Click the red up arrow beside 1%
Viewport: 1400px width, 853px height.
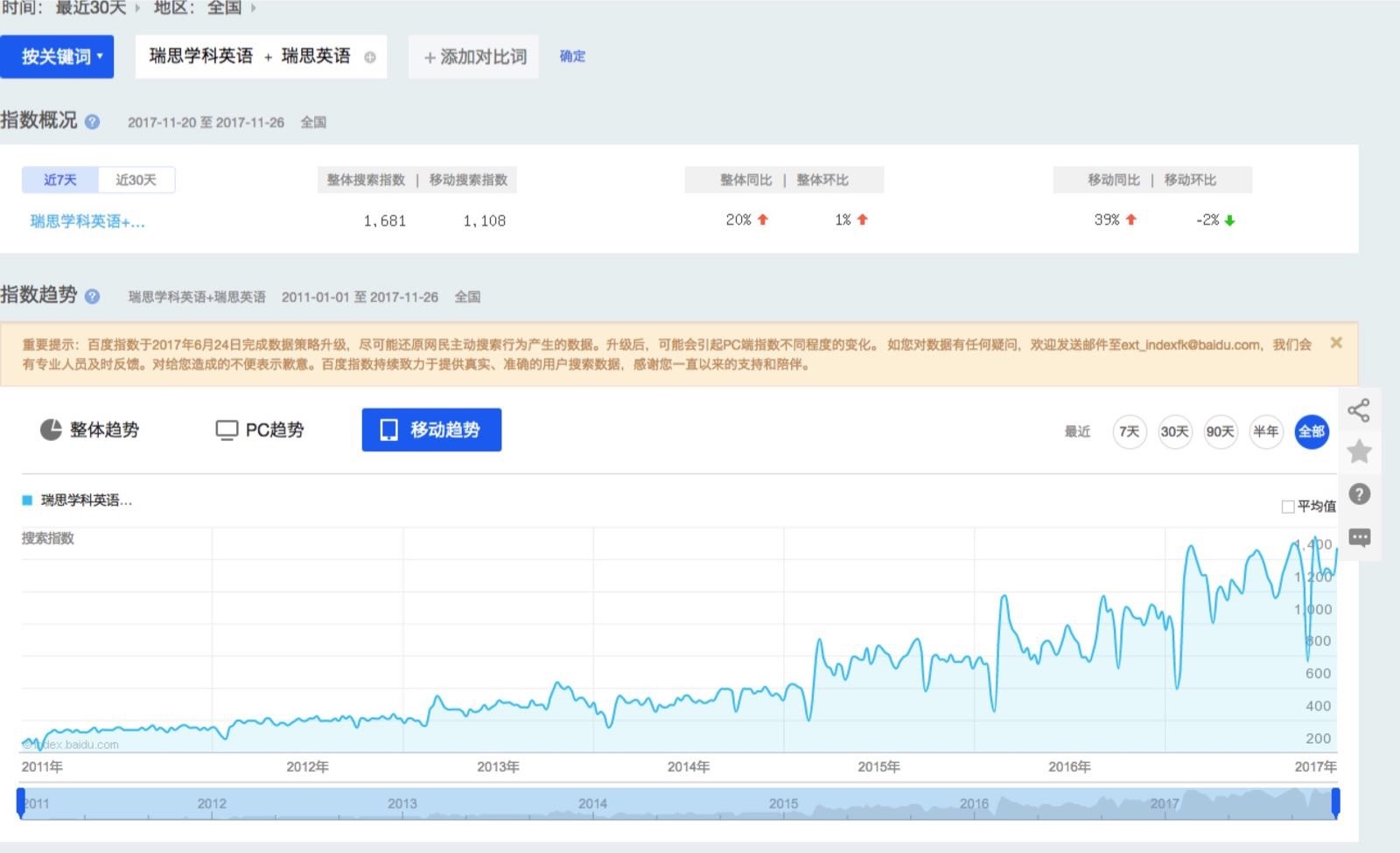[863, 220]
